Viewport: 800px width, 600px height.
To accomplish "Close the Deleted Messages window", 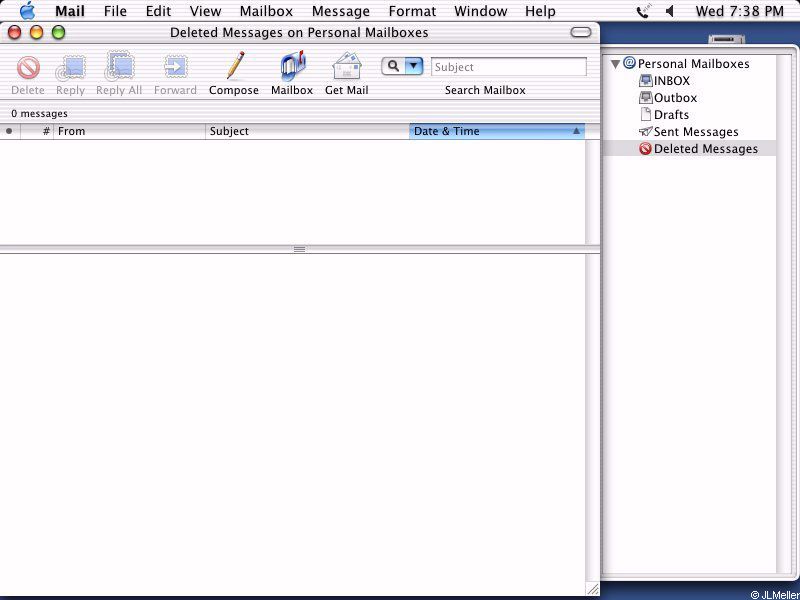I will click(x=15, y=33).
